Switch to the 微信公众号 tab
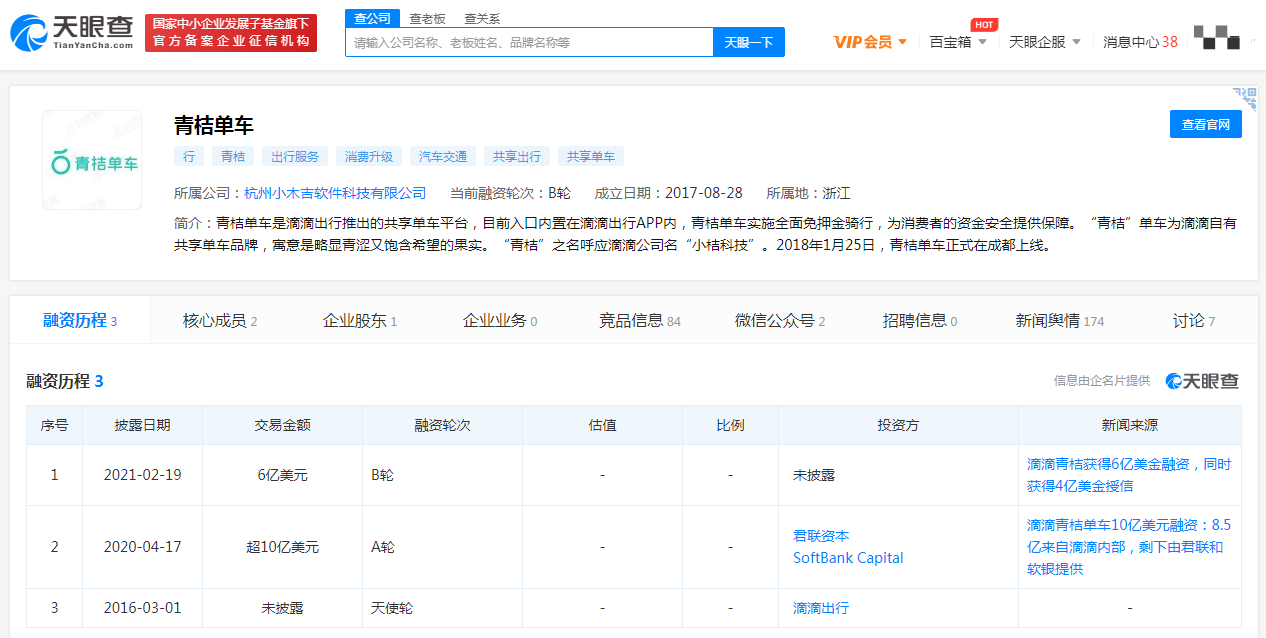The width and height of the screenshot is (1266, 638). pos(780,320)
